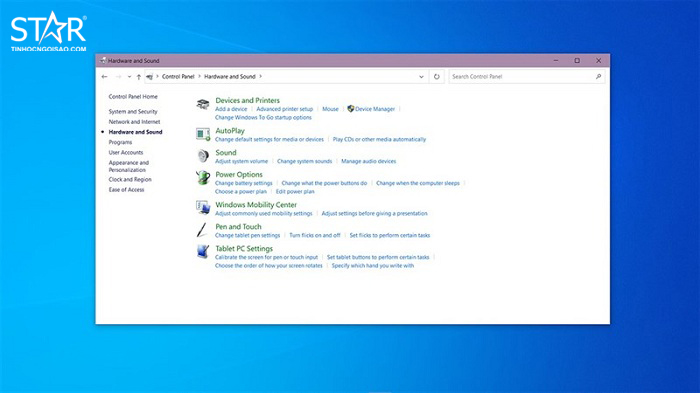
Task: Refresh the Control Panel view
Action: click(437, 77)
